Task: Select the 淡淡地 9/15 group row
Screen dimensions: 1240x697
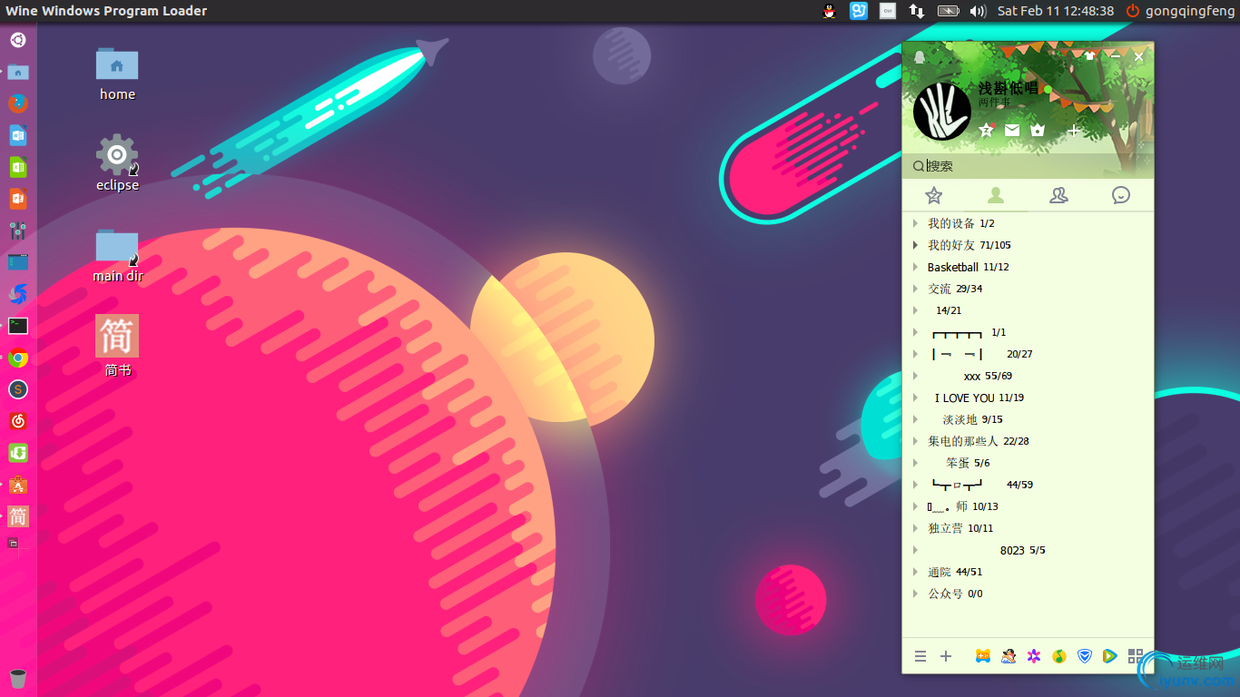Action: pos(1028,420)
